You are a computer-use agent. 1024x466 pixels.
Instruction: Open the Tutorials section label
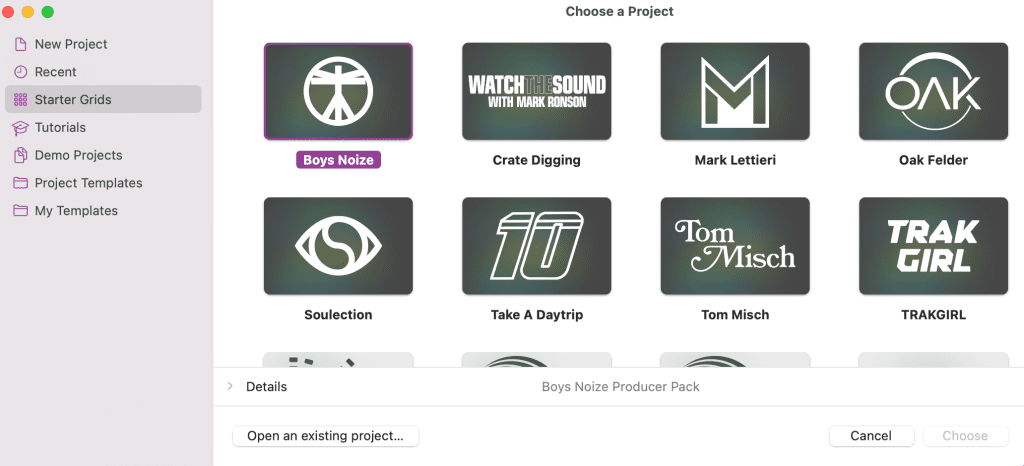(60, 128)
